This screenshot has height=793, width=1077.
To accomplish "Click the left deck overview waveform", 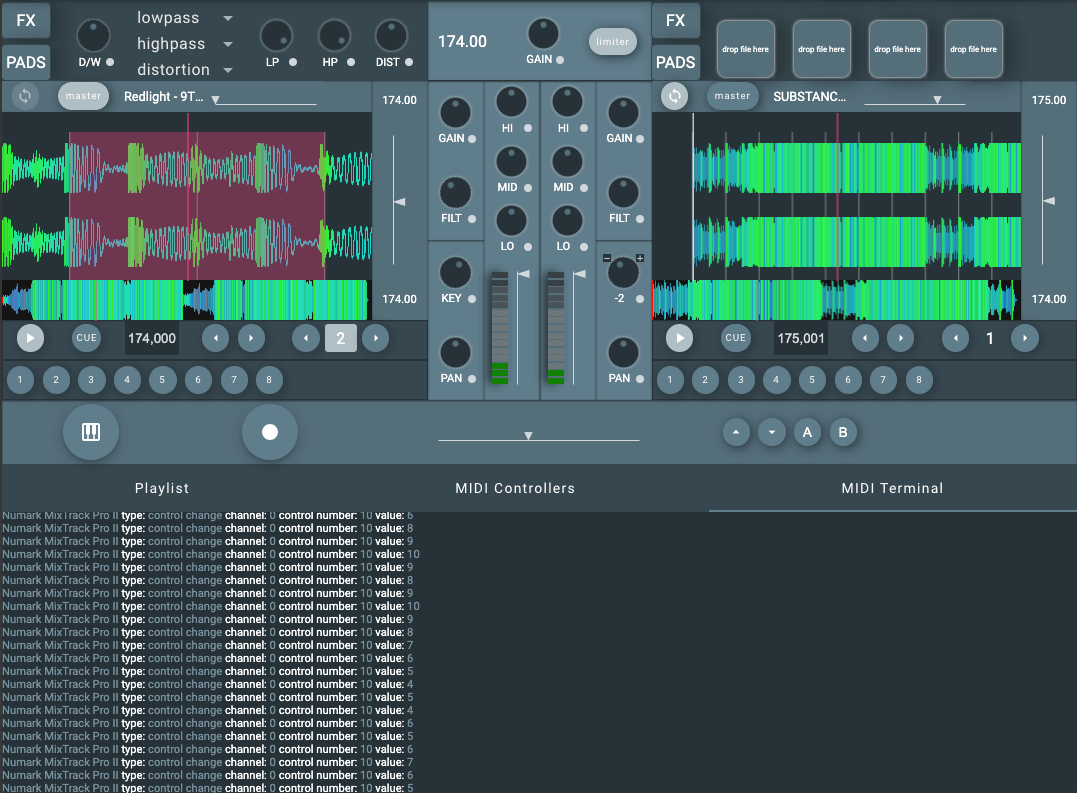I will coord(186,300).
